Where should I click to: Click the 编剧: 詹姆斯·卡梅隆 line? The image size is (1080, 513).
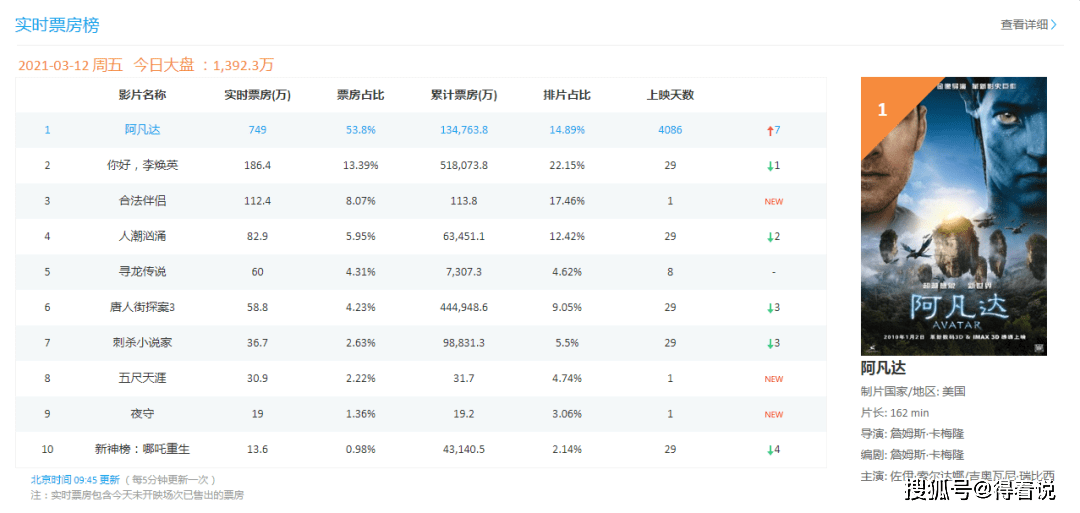(x=913, y=455)
